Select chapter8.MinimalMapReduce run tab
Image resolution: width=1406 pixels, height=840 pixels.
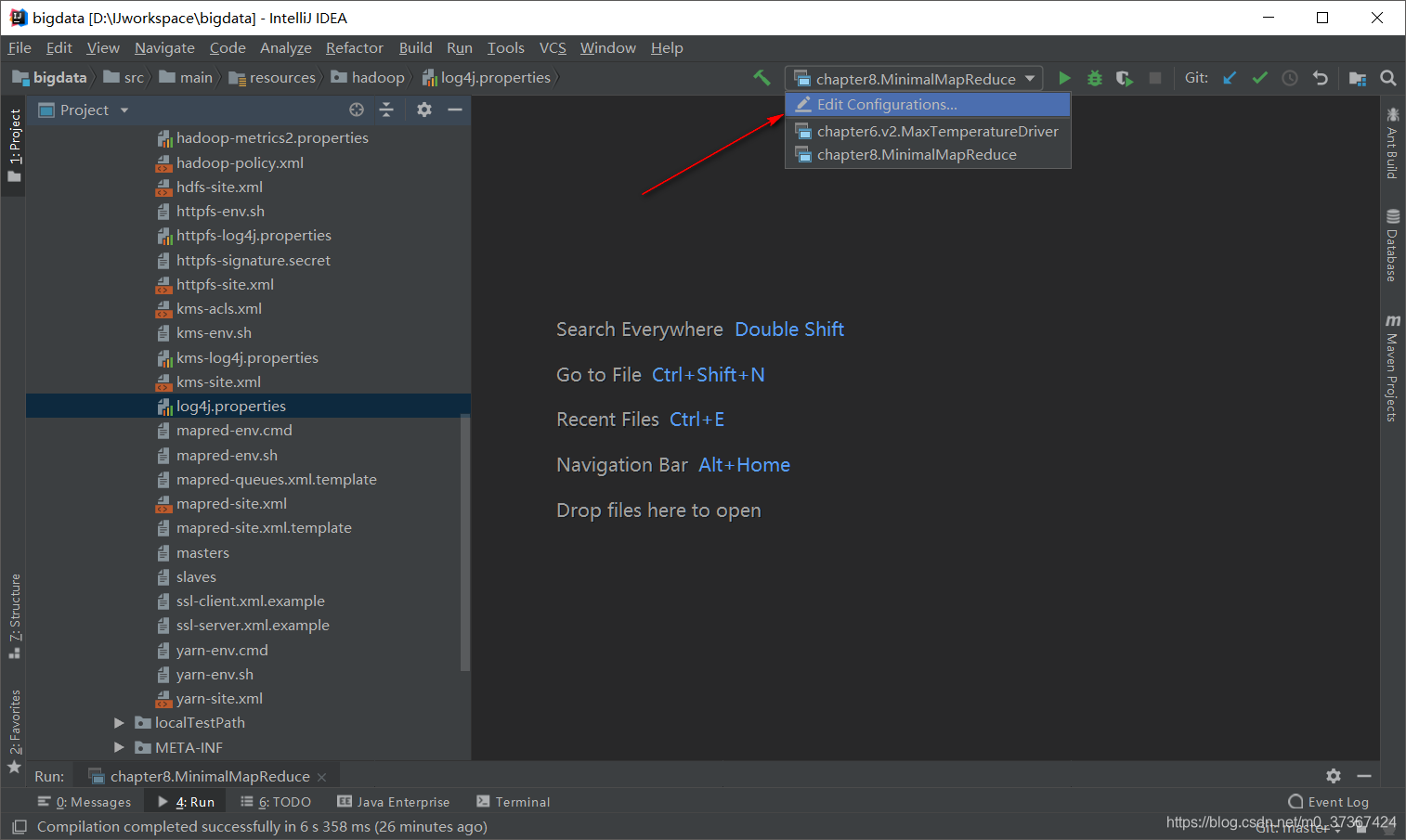tap(209, 776)
